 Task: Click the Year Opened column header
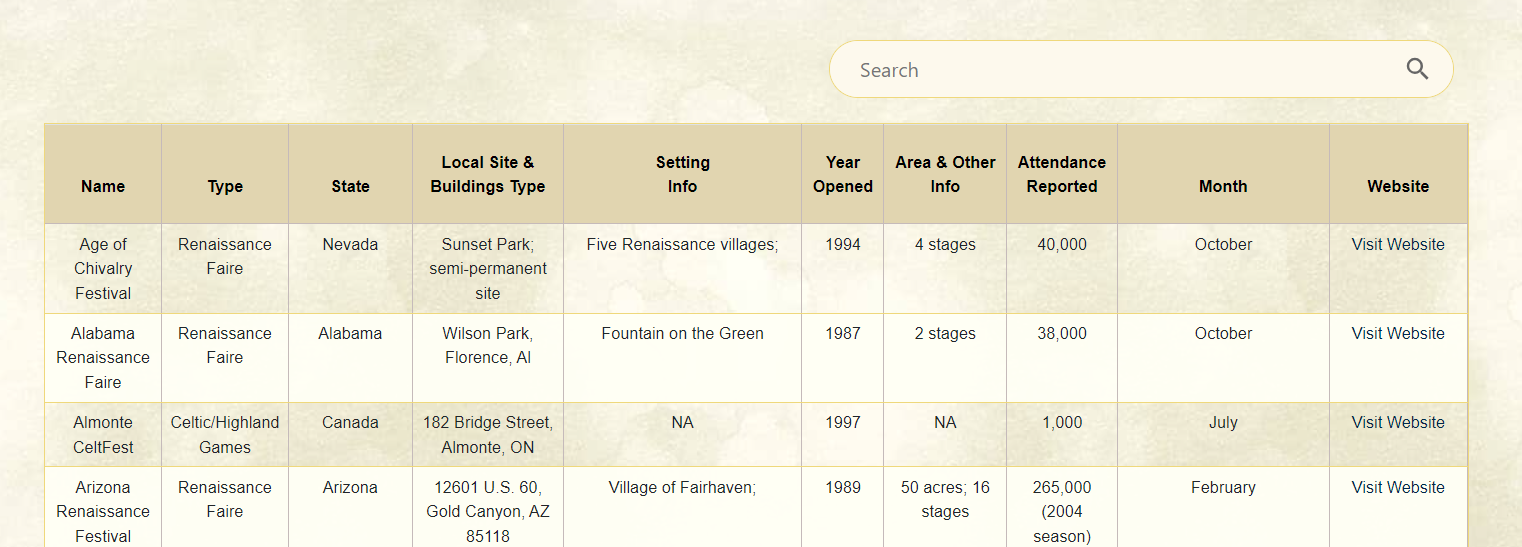pos(842,174)
